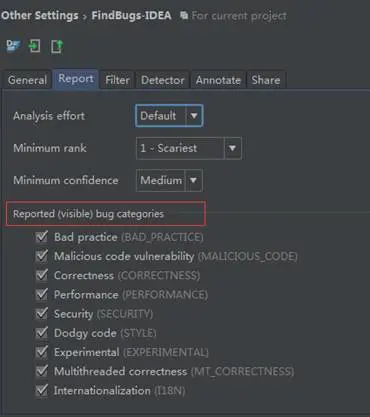
Task: Click the export settings icon
Action: pyautogui.click(x=57, y=46)
